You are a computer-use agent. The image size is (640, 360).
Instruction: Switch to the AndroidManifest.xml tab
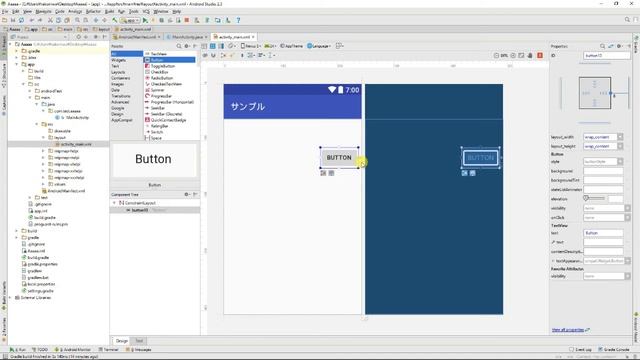137,37
